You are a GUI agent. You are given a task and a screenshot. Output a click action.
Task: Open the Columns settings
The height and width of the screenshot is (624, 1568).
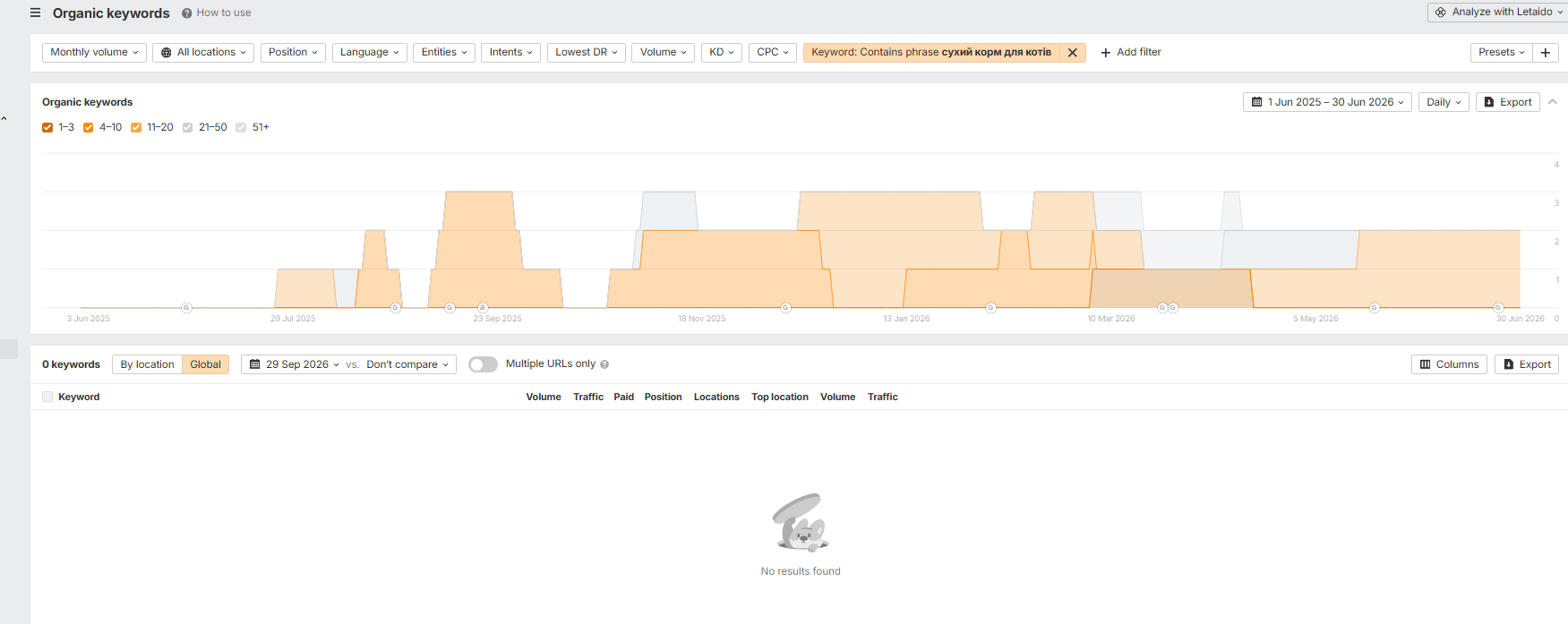click(1449, 364)
